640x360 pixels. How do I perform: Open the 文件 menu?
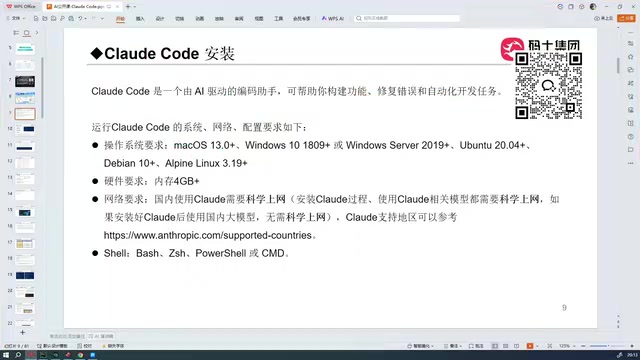tap(15, 18)
